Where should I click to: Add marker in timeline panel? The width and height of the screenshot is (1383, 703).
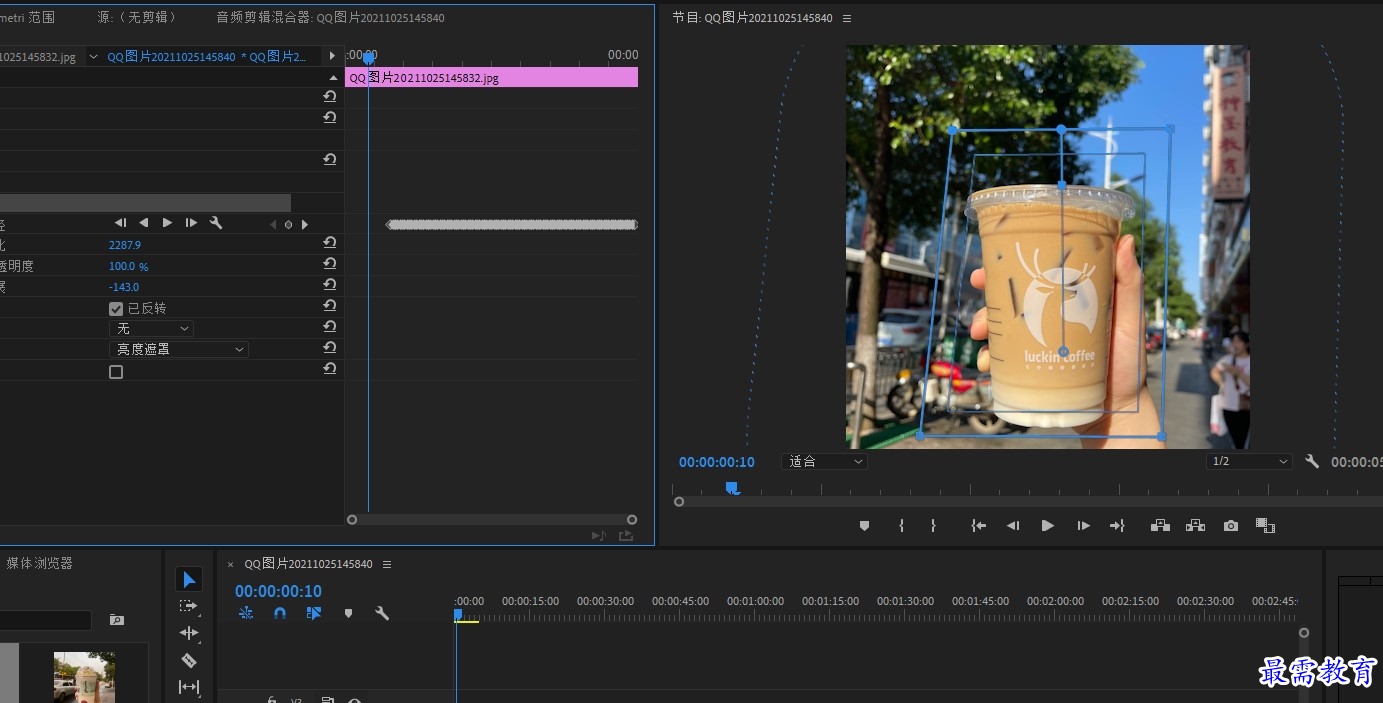coord(348,613)
